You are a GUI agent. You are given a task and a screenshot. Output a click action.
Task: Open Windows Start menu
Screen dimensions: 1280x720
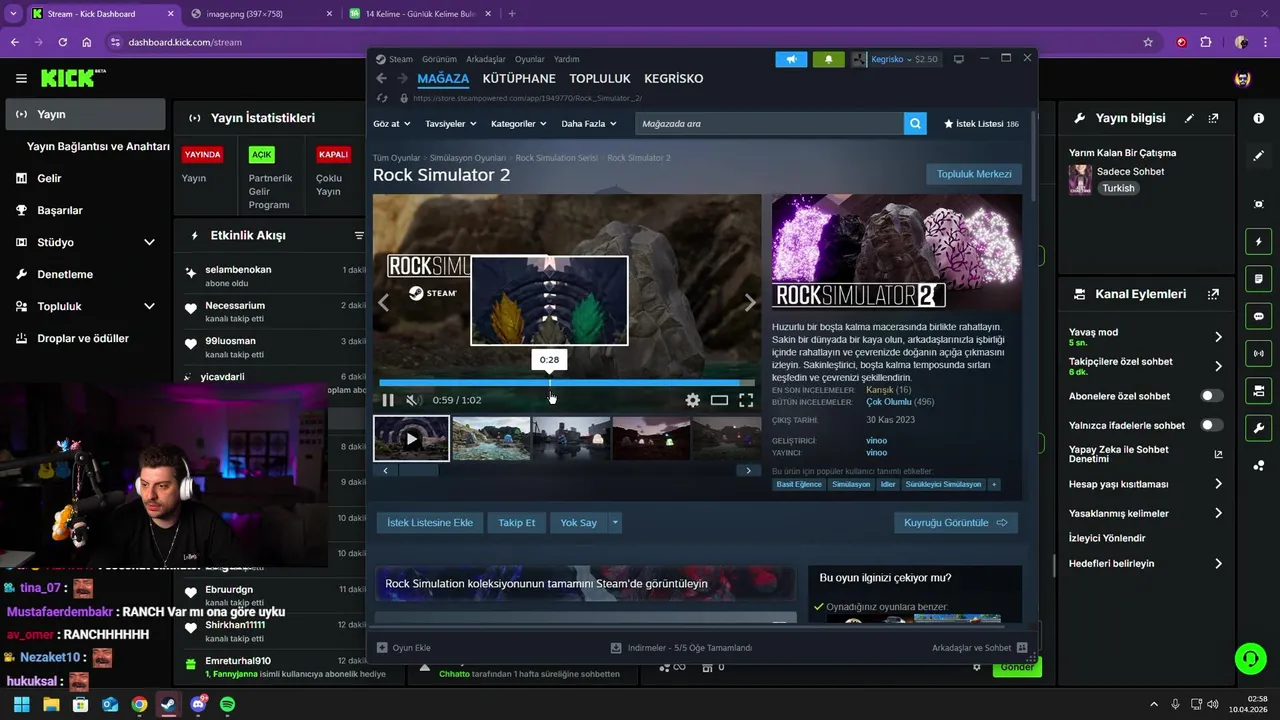(x=21, y=704)
